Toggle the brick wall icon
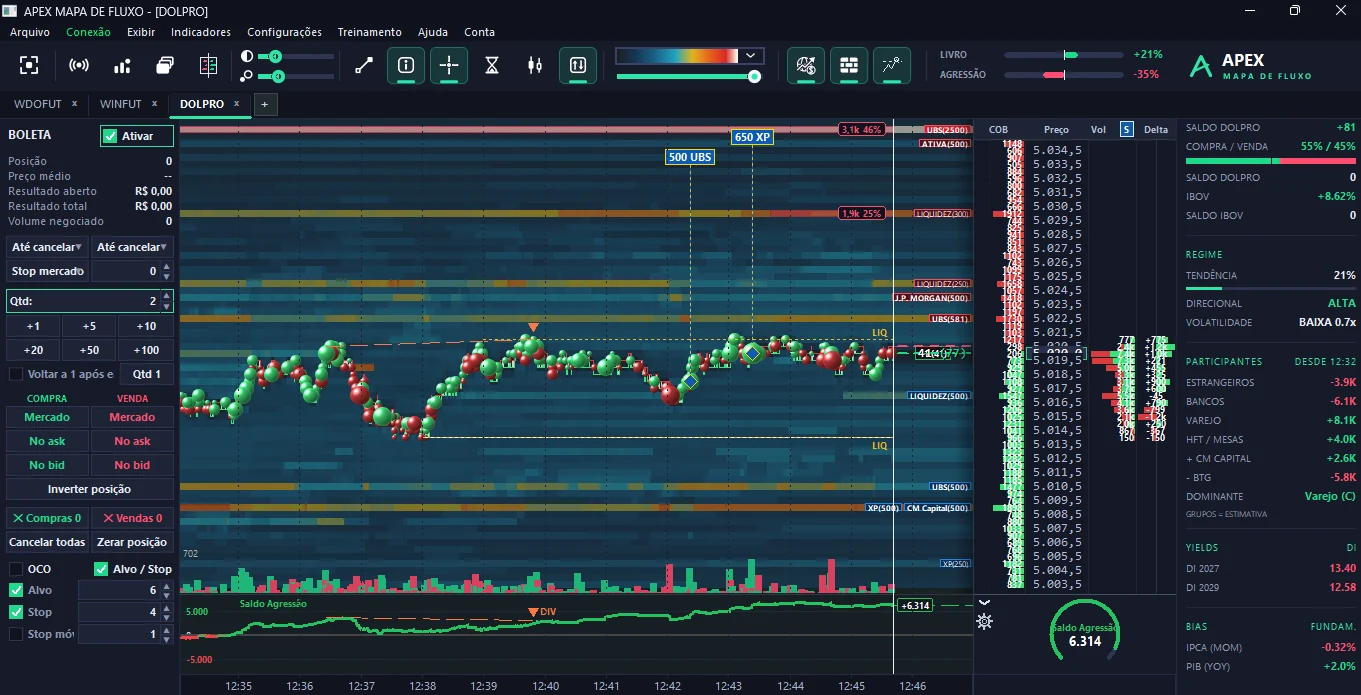Image resolution: width=1361 pixels, height=695 pixels. [x=849, y=66]
